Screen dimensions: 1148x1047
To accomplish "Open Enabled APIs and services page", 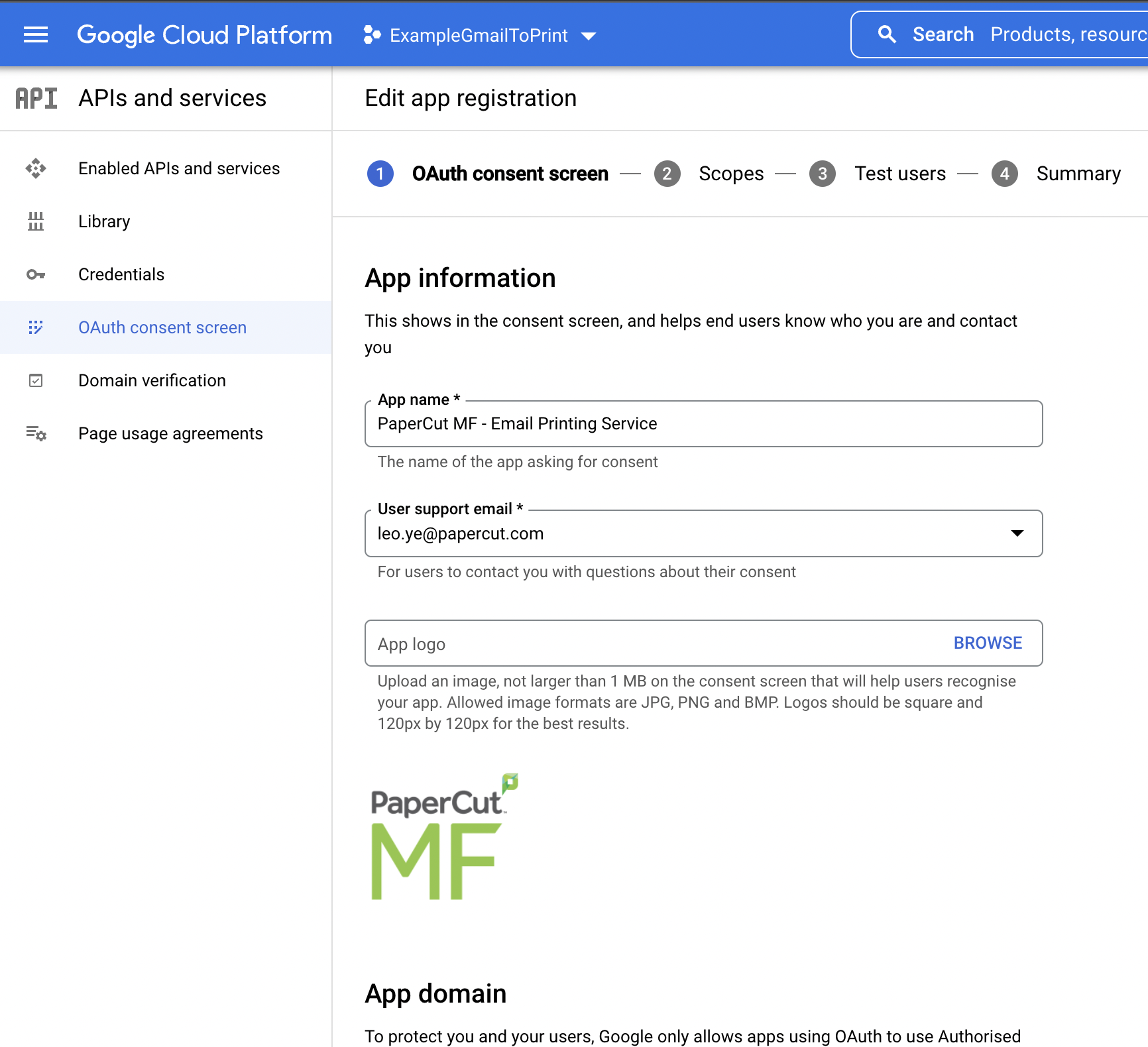I will 166,168.
